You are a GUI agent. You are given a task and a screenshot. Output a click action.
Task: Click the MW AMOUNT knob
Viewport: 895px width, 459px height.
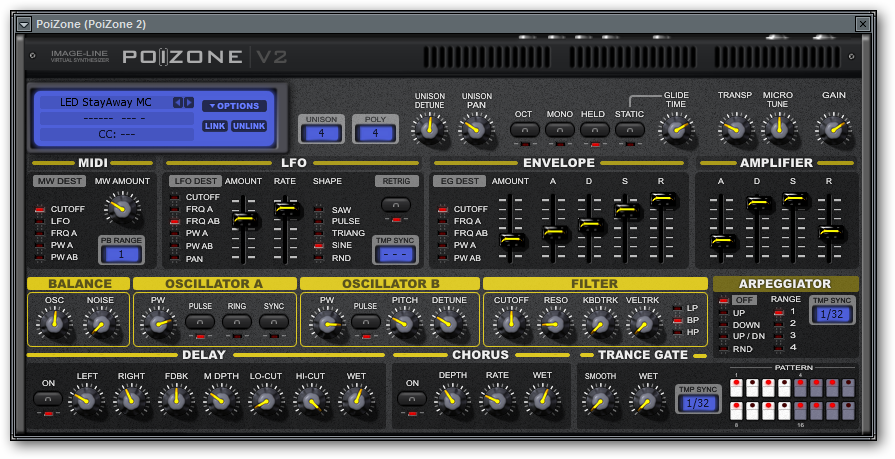point(122,208)
